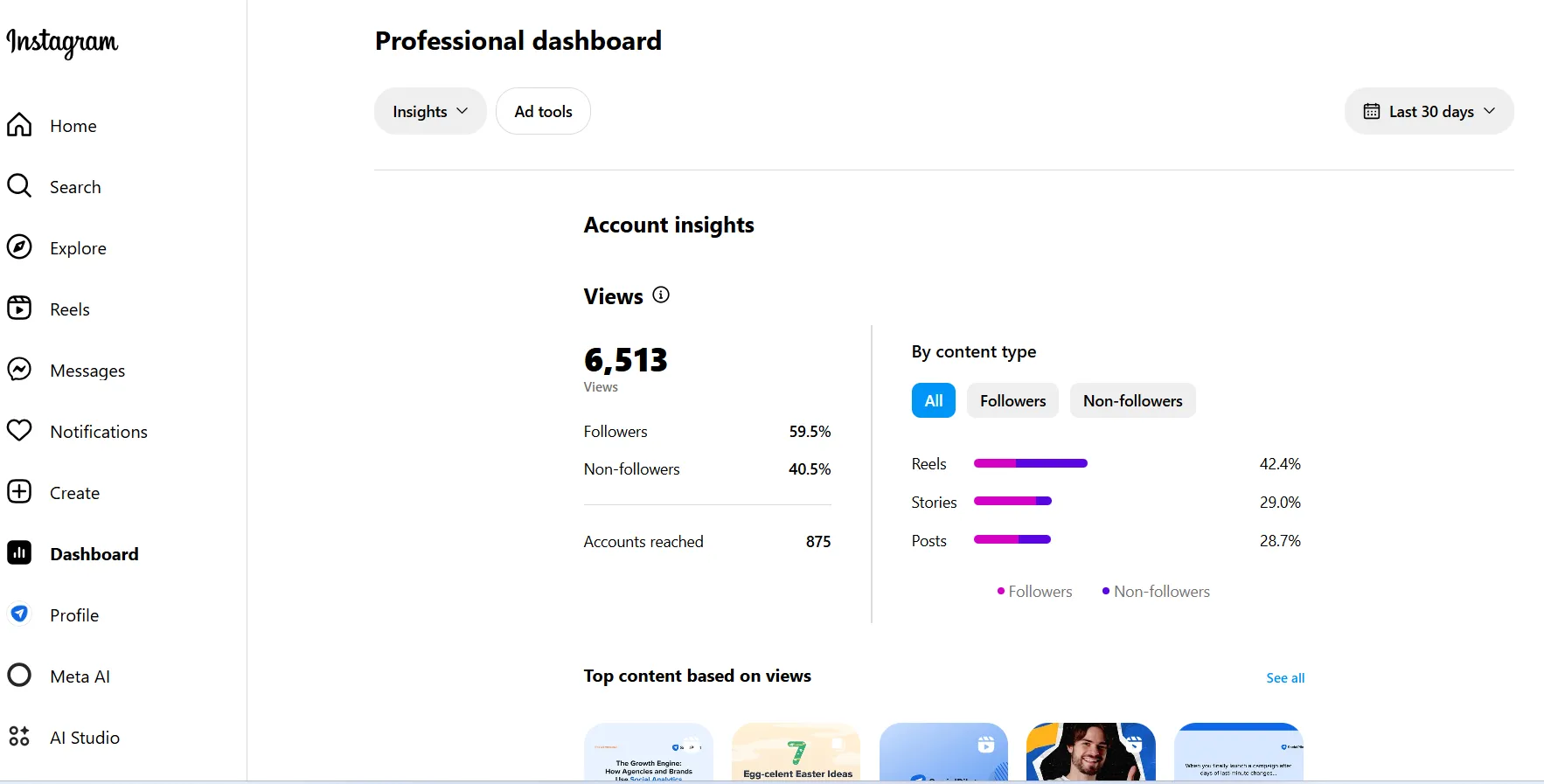
Task: Open the Egg-celent Easter Ideas thumbnail
Action: click(796, 752)
